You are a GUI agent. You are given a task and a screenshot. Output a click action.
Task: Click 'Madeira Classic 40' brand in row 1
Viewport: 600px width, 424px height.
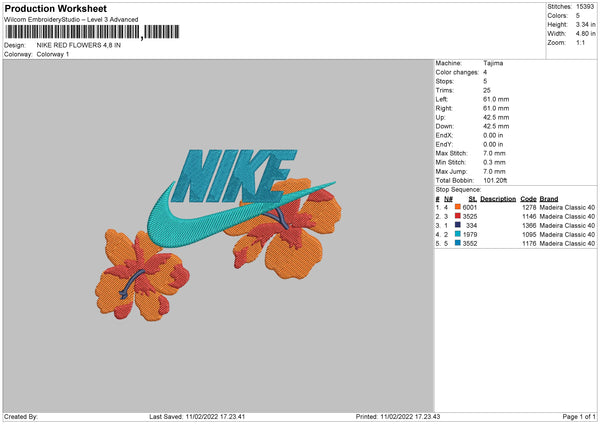click(x=567, y=207)
